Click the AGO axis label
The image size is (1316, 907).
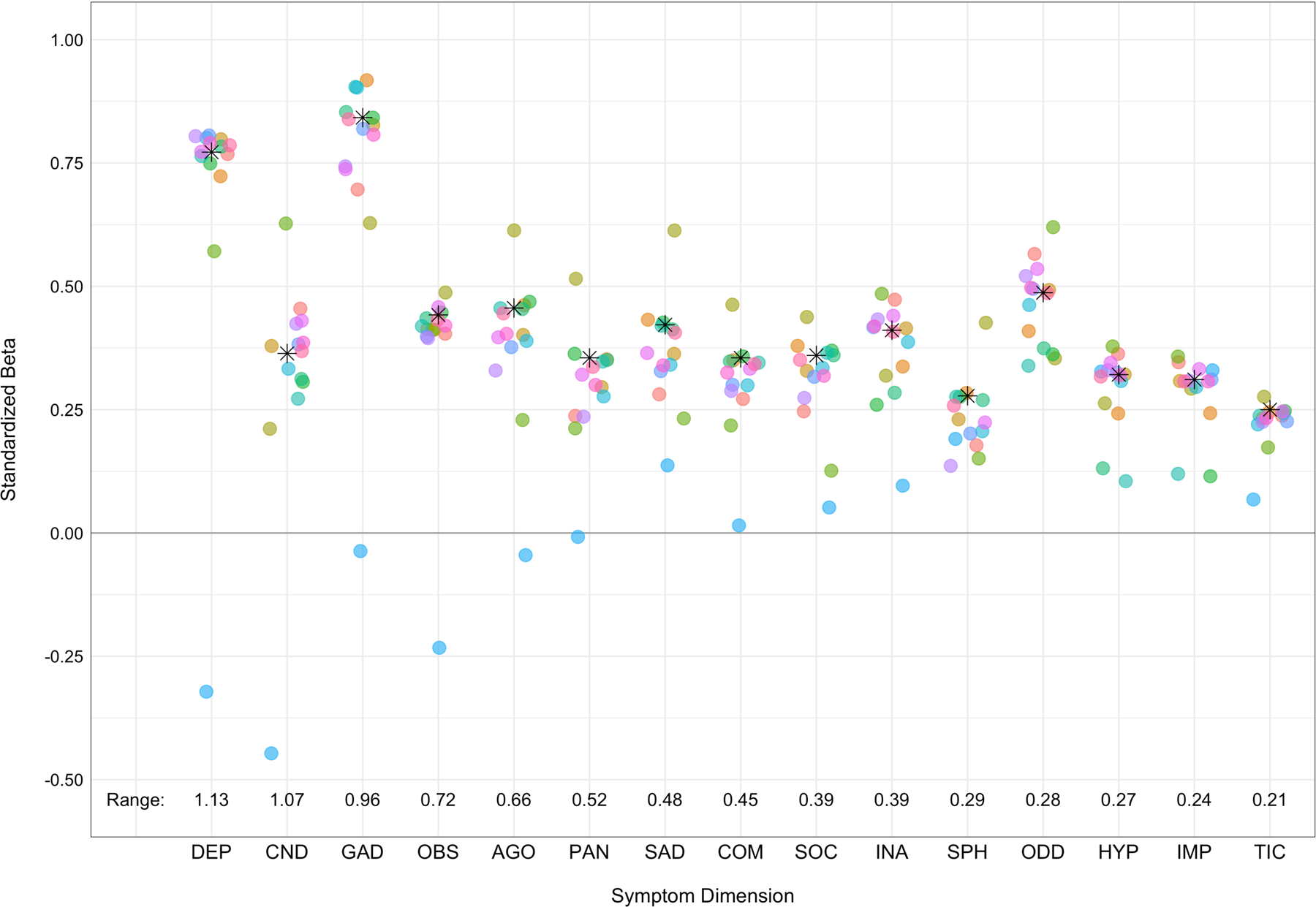(x=514, y=852)
